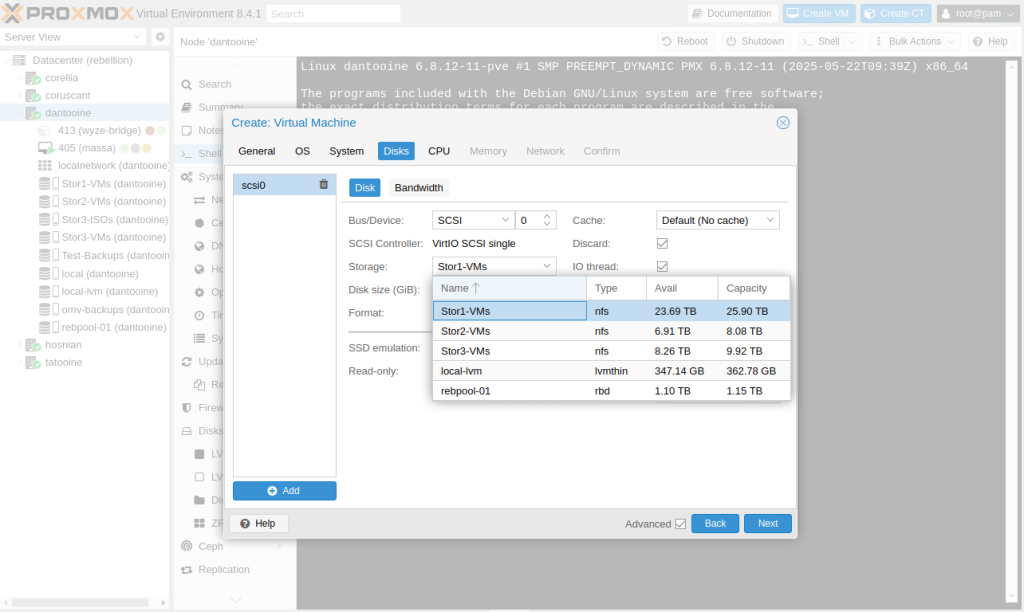This screenshot has height=612, width=1024.
Task: Increase the device number stepper
Action: tap(547, 216)
